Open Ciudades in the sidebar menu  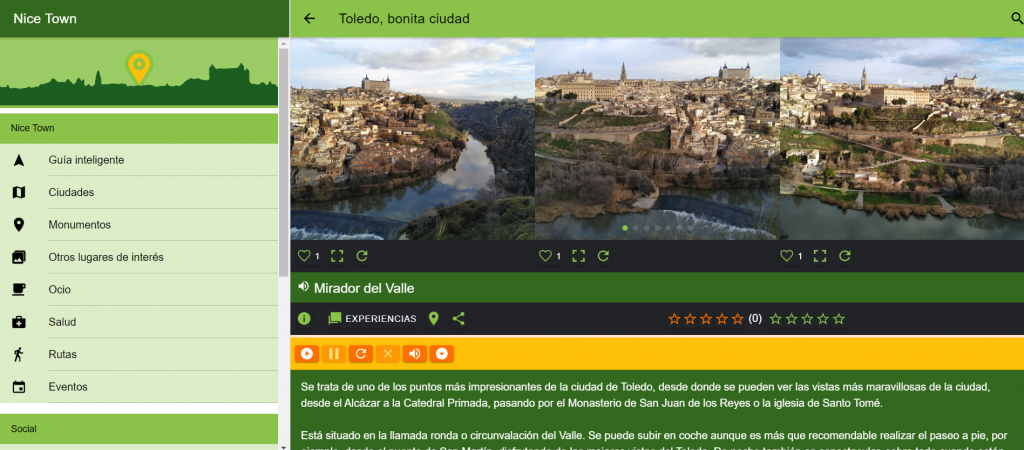[71, 192]
